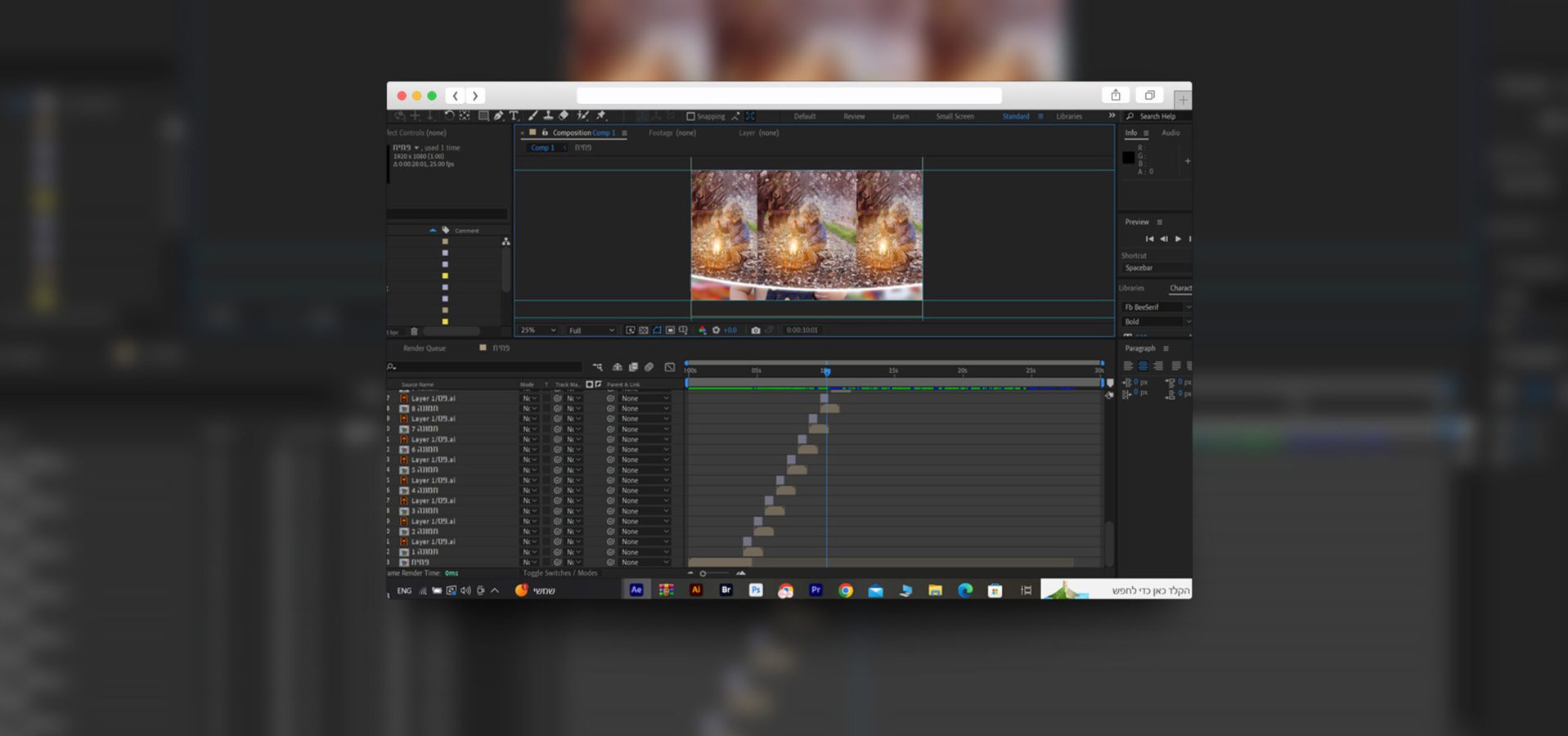The height and width of the screenshot is (736, 1568).
Task: Open the Paragraph panel menu
Action: tap(1166, 348)
